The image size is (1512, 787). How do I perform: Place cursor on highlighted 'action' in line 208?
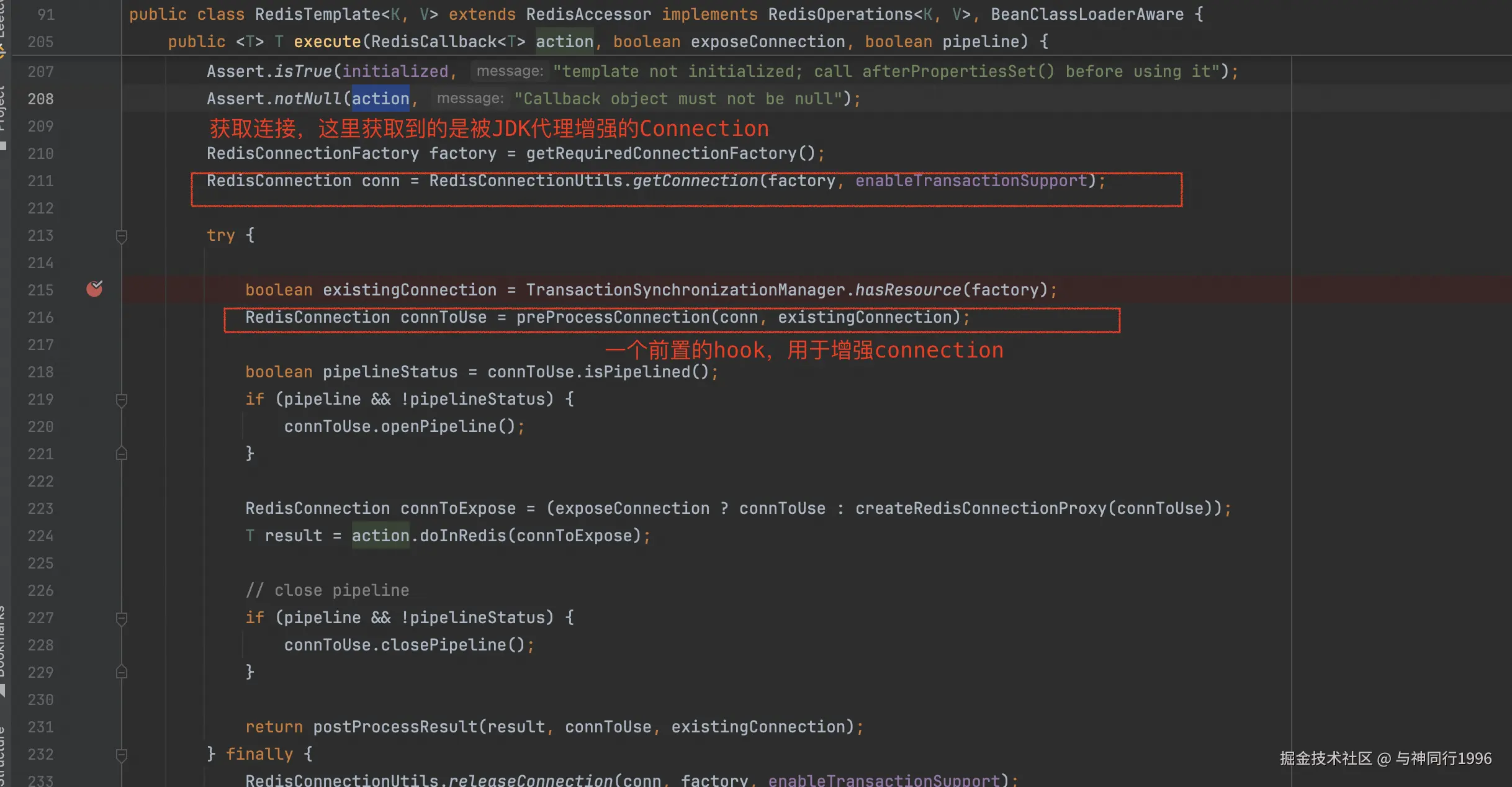[380, 99]
